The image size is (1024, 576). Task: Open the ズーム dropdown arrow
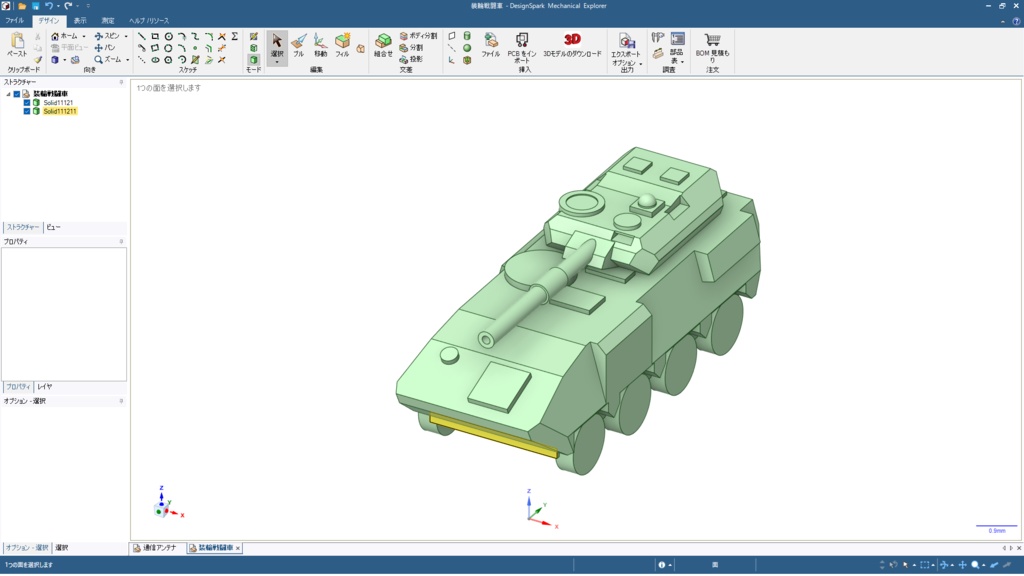point(127,59)
